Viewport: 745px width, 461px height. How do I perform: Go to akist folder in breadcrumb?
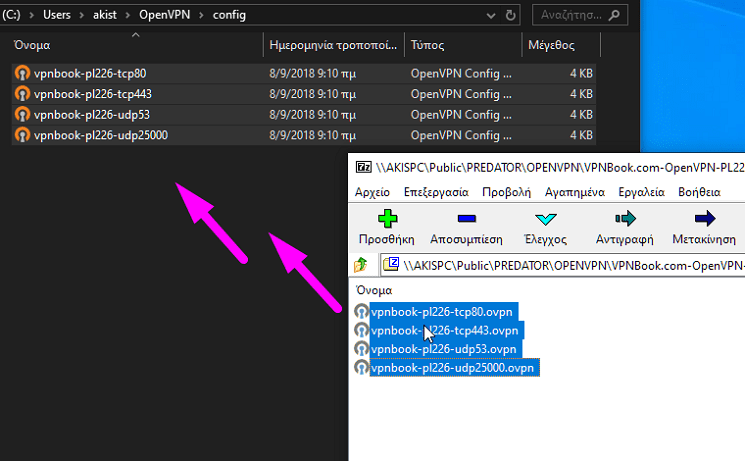pos(105,15)
